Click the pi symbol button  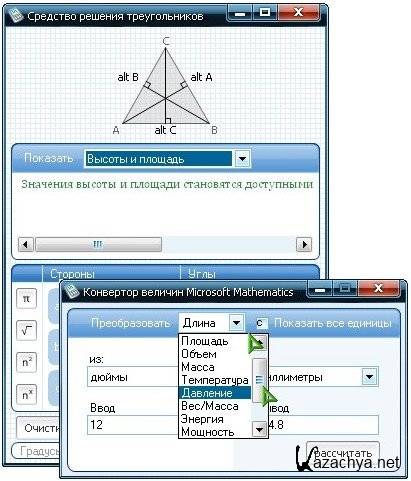[26, 299]
